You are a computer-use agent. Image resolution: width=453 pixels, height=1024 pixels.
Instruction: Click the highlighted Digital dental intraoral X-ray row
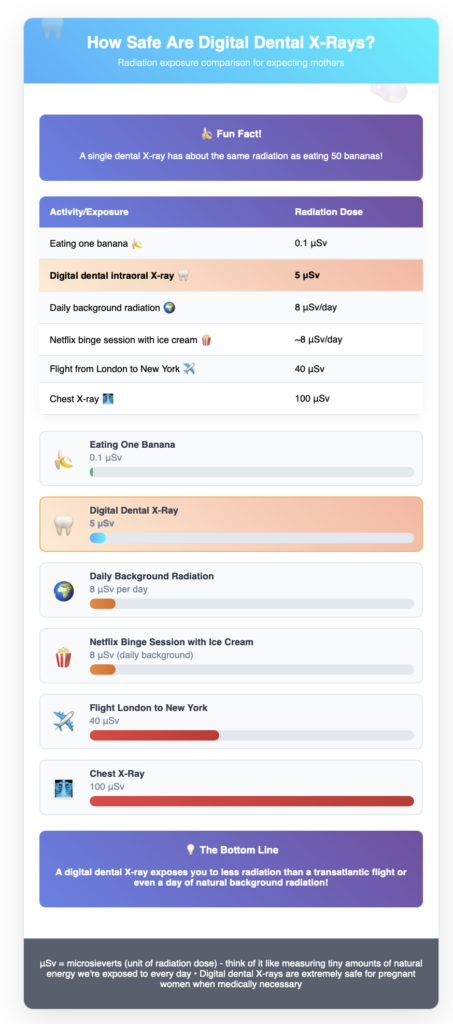pyautogui.click(x=231, y=276)
